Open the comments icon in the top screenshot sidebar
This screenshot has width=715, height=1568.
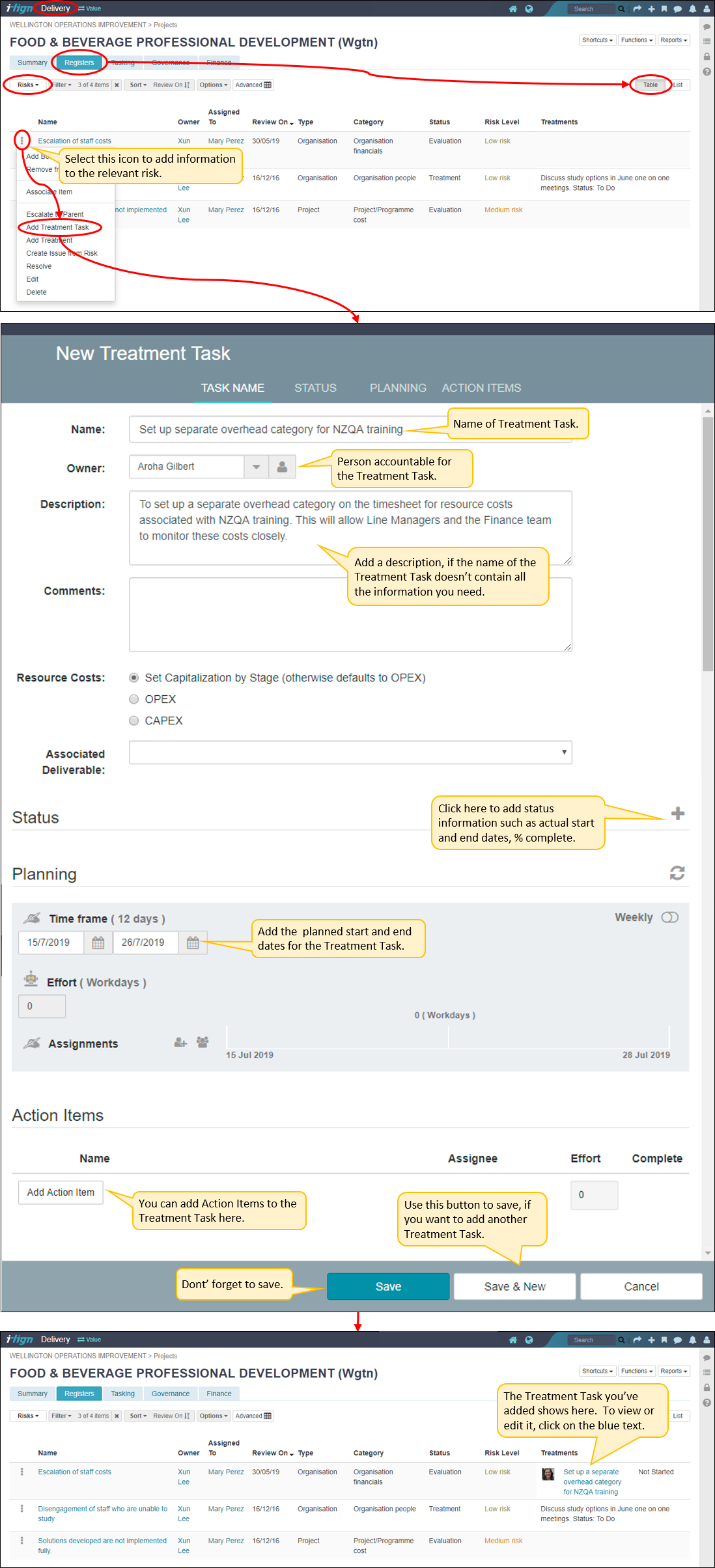coord(707,27)
